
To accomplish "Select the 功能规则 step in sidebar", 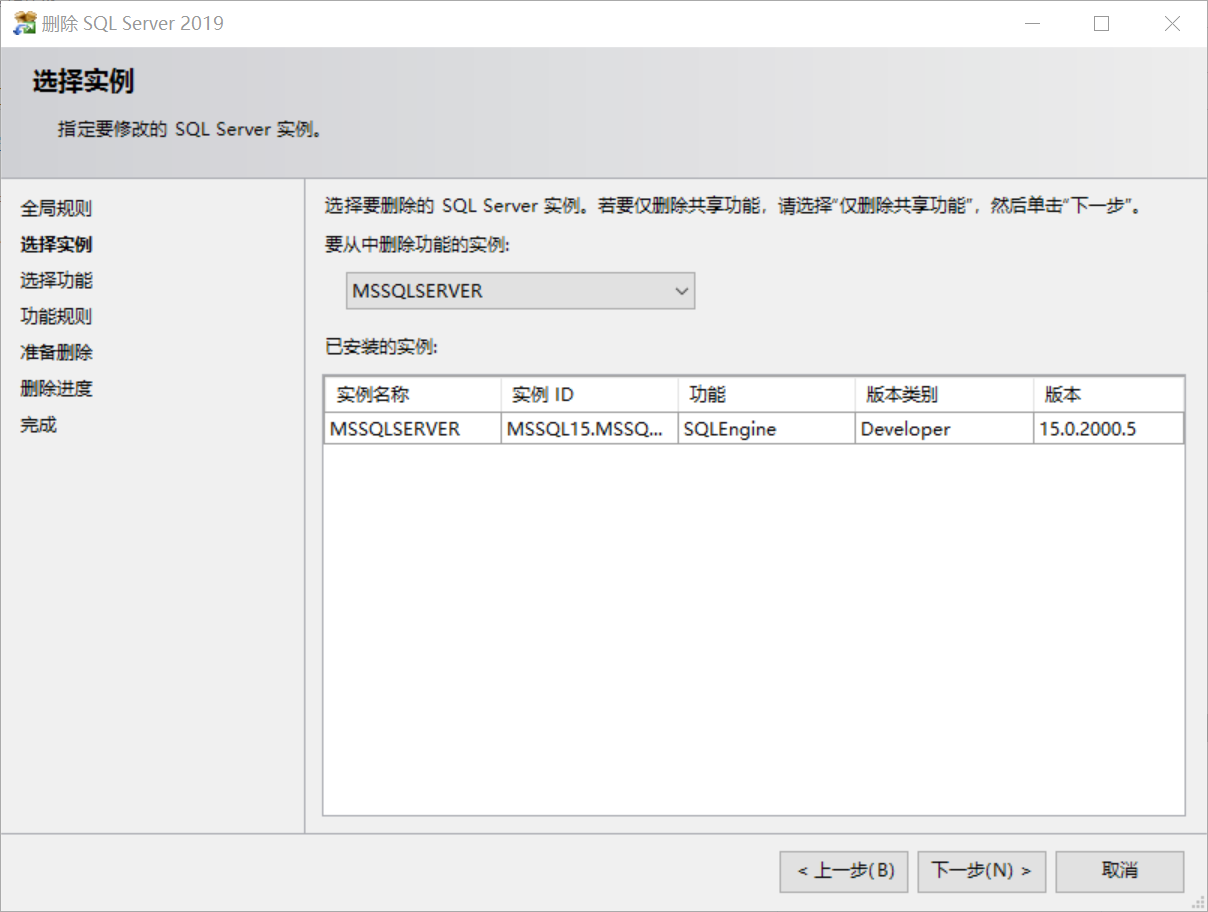I will 56,317.
